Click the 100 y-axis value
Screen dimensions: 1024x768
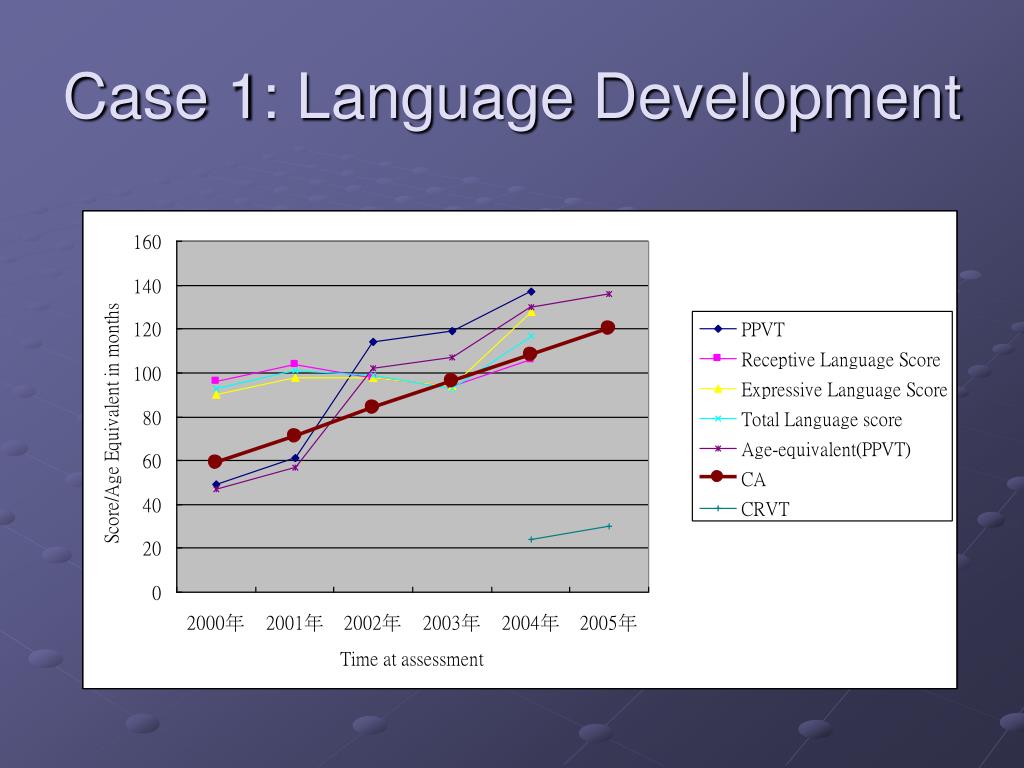(147, 374)
